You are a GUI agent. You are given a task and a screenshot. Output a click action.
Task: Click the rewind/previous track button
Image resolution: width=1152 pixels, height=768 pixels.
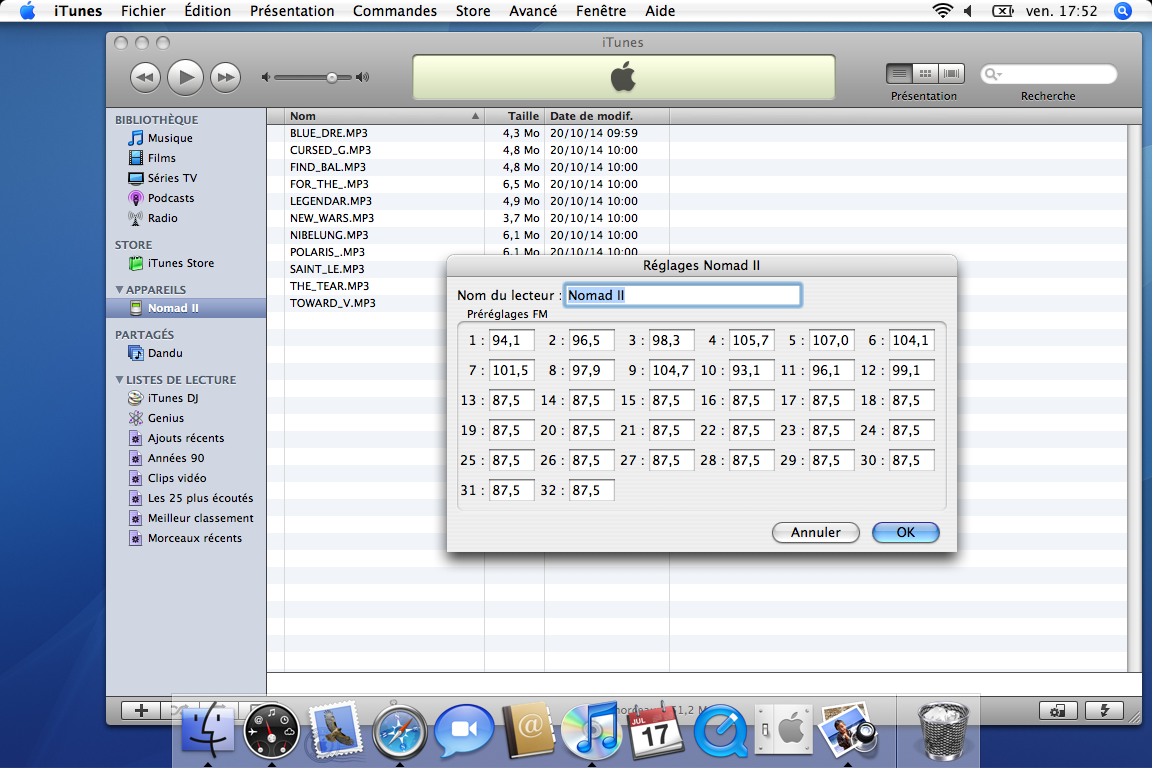[145, 77]
